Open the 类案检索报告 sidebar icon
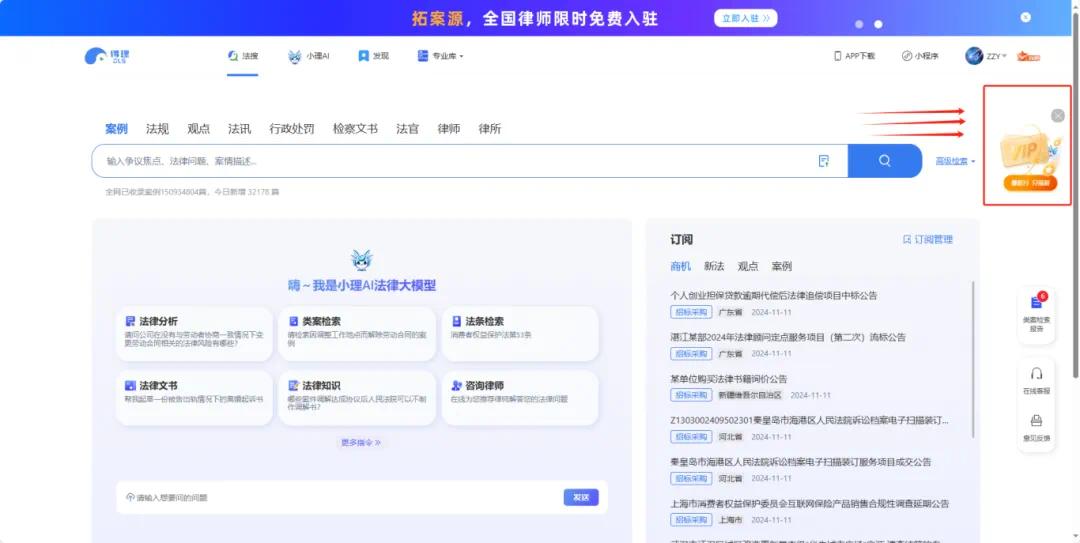 pos(1036,314)
